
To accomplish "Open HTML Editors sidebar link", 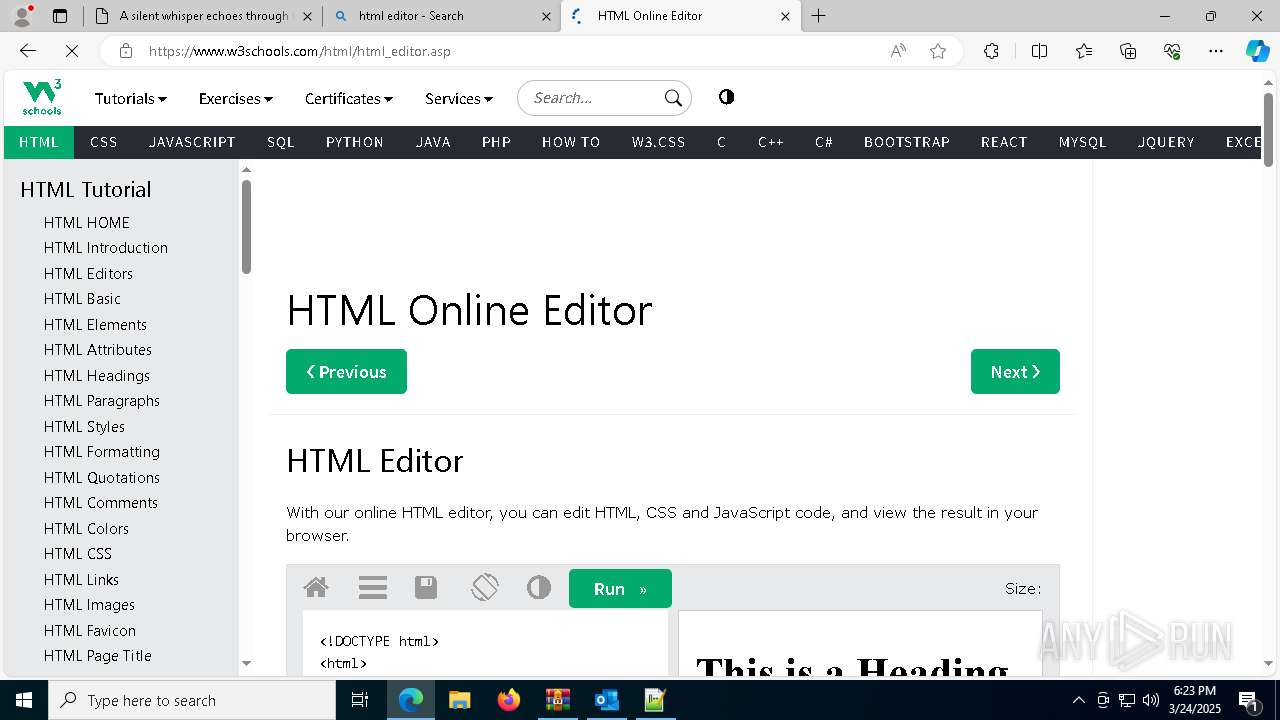I will pyautogui.click(x=88, y=273).
